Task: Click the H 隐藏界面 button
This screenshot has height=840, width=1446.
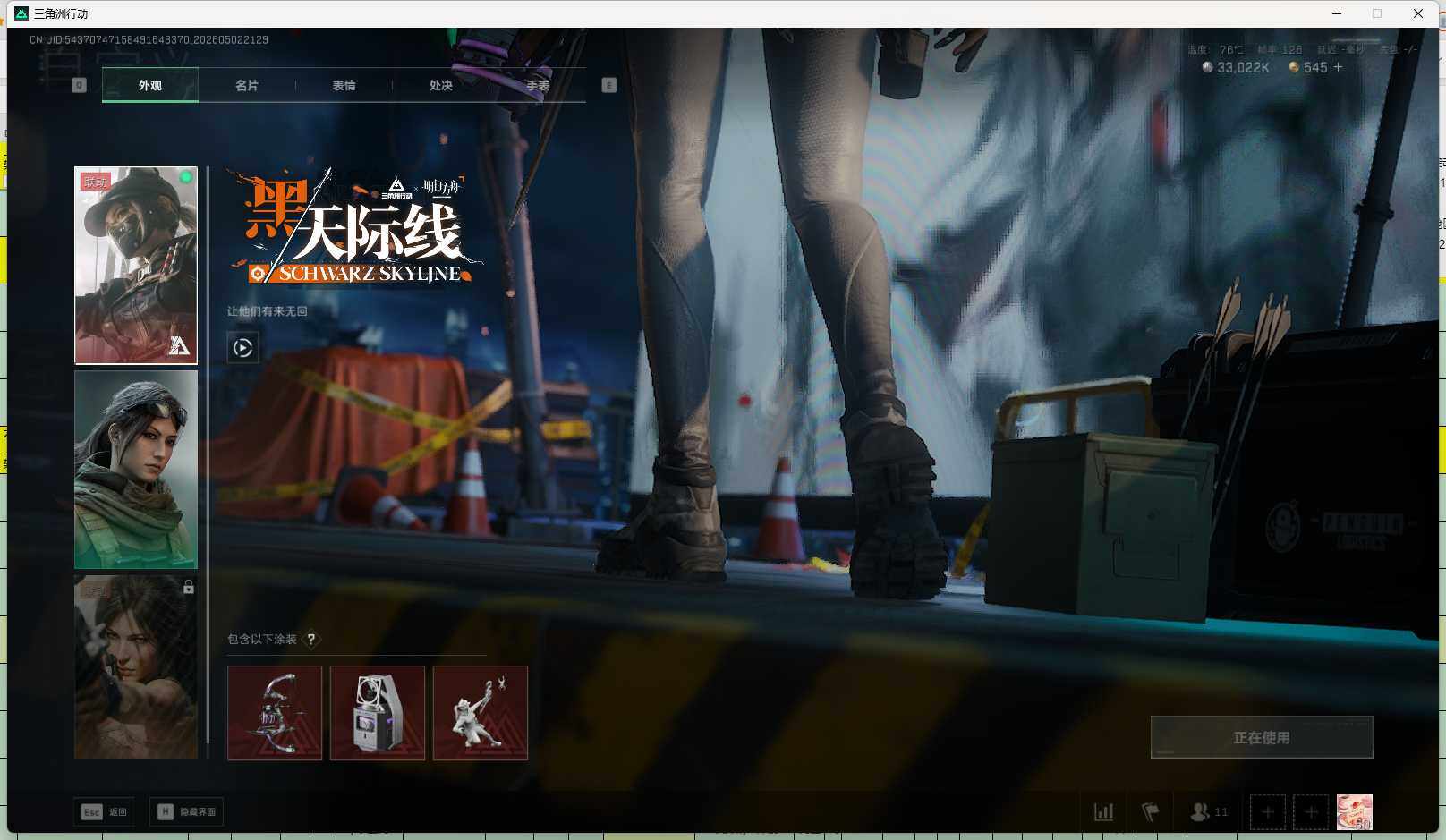Action: pos(186,811)
